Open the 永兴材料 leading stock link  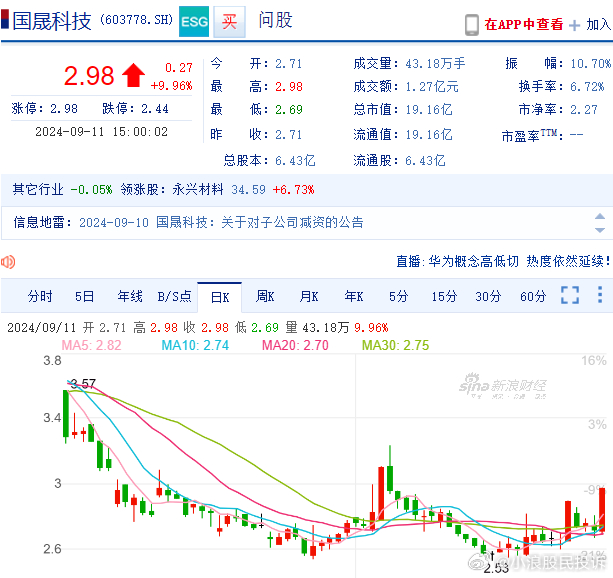(x=198, y=190)
